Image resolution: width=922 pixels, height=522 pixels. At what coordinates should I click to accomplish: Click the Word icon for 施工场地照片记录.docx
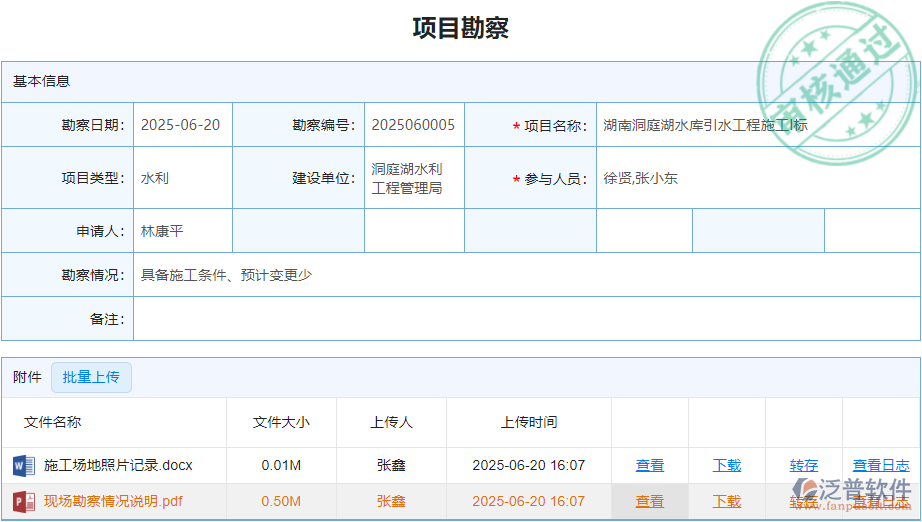(x=22, y=466)
